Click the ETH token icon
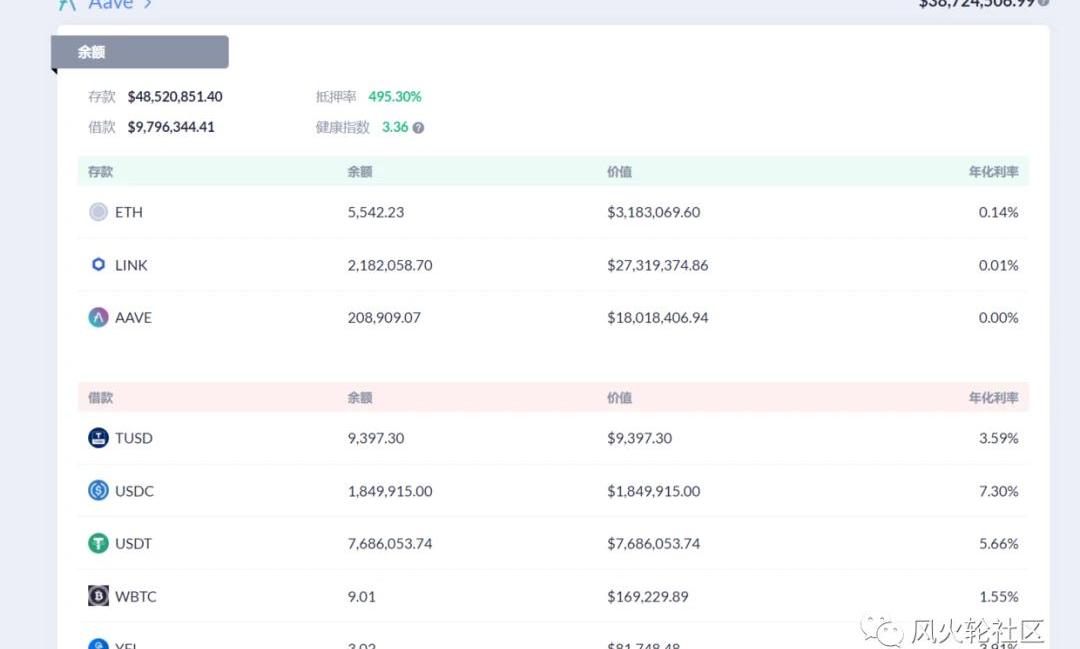This screenshot has height=649, width=1080. click(x=98, y=212)
